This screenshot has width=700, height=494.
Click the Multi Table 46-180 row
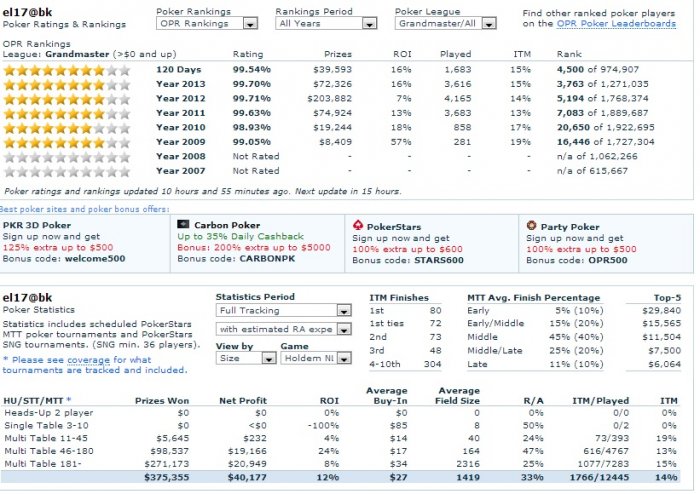341,451
